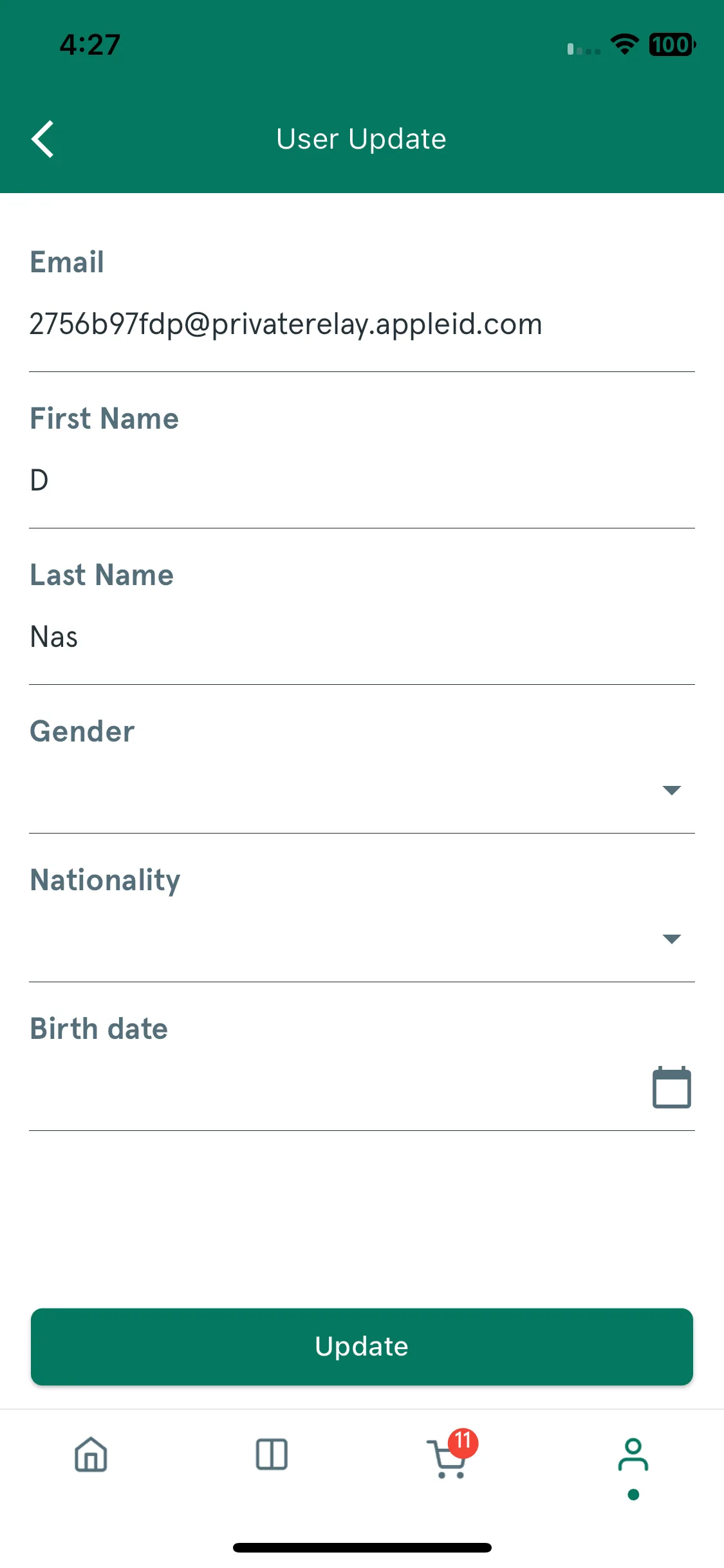Open the birth date calendar icon

(671, 1087)
